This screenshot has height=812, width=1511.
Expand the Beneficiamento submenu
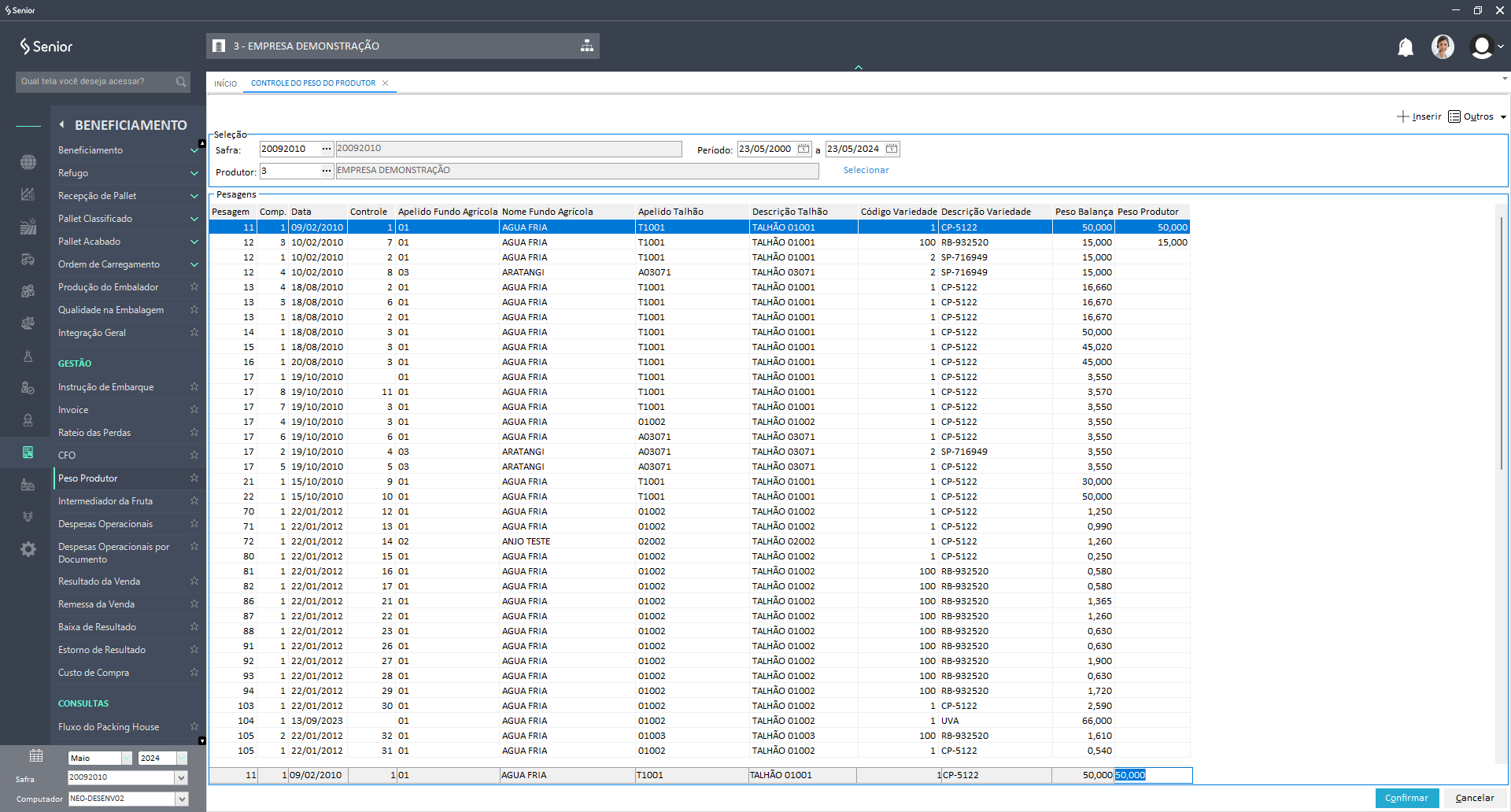click(x=194, y=150)
